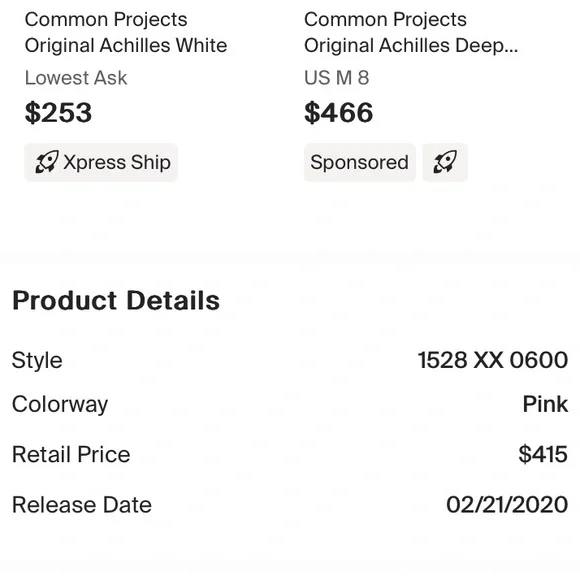Image resolution: width=580 pixels, height=580 pixels.
Task: Click the Style row label
Action: pyautogui.click(x=37, y=360)
